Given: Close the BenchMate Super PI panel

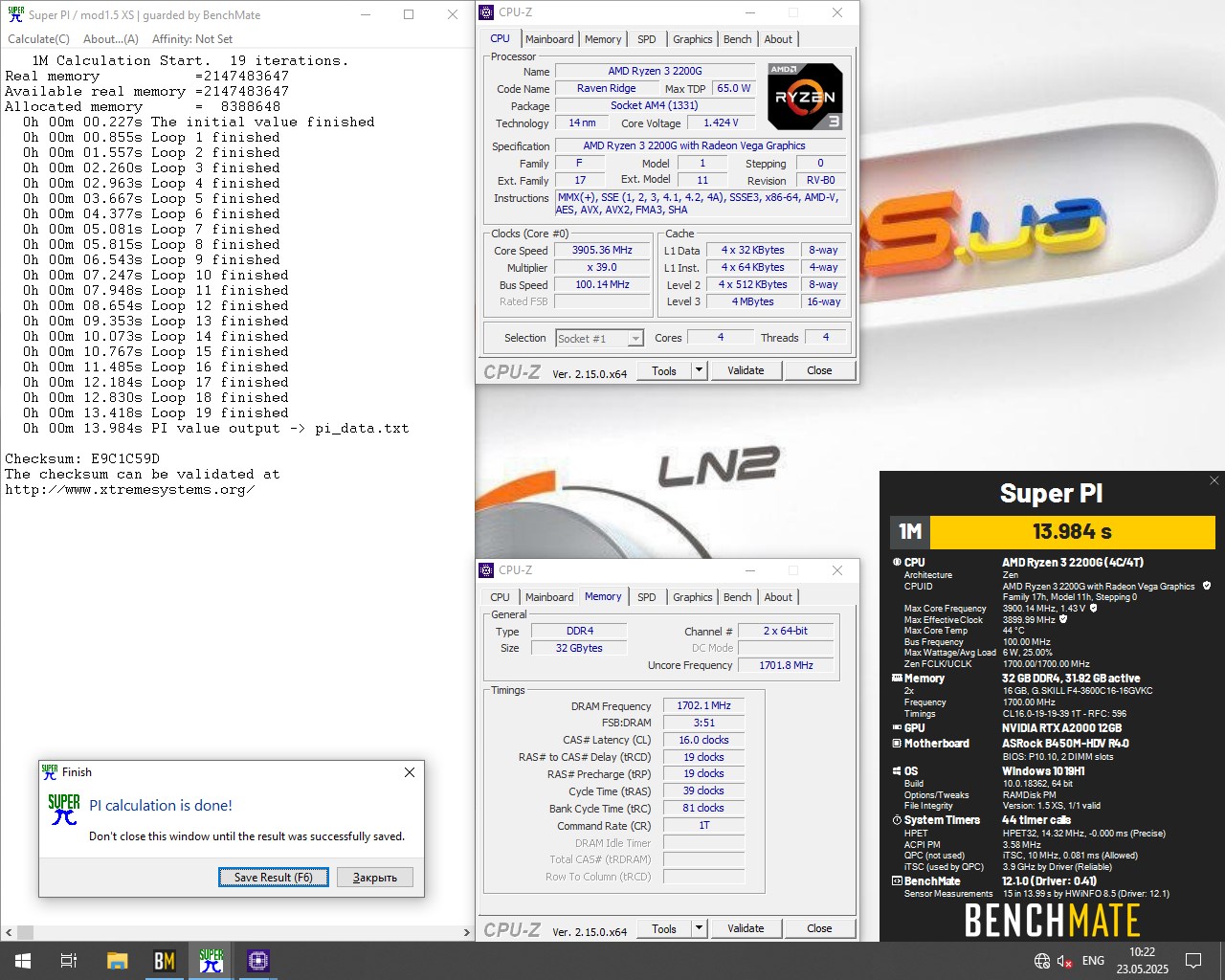Looking at the screenshot, I should (x=1214, y=480).
